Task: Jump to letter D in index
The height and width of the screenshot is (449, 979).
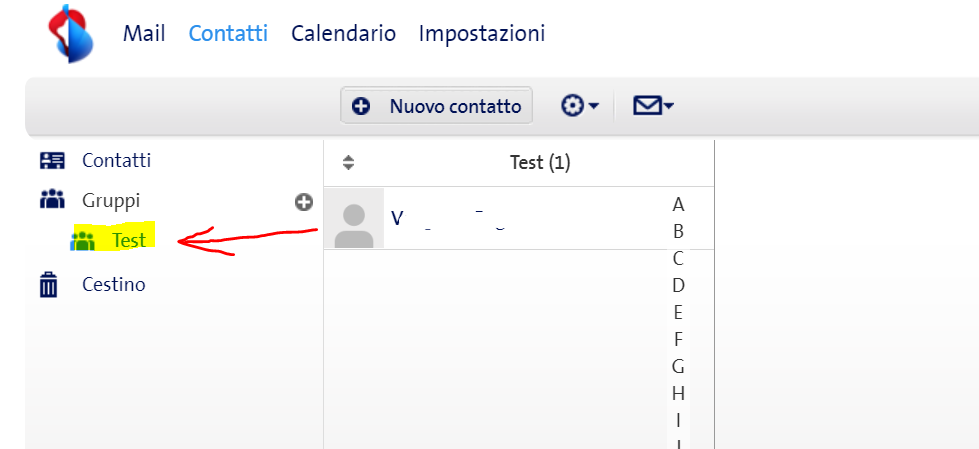Action: tap(678, 285)
